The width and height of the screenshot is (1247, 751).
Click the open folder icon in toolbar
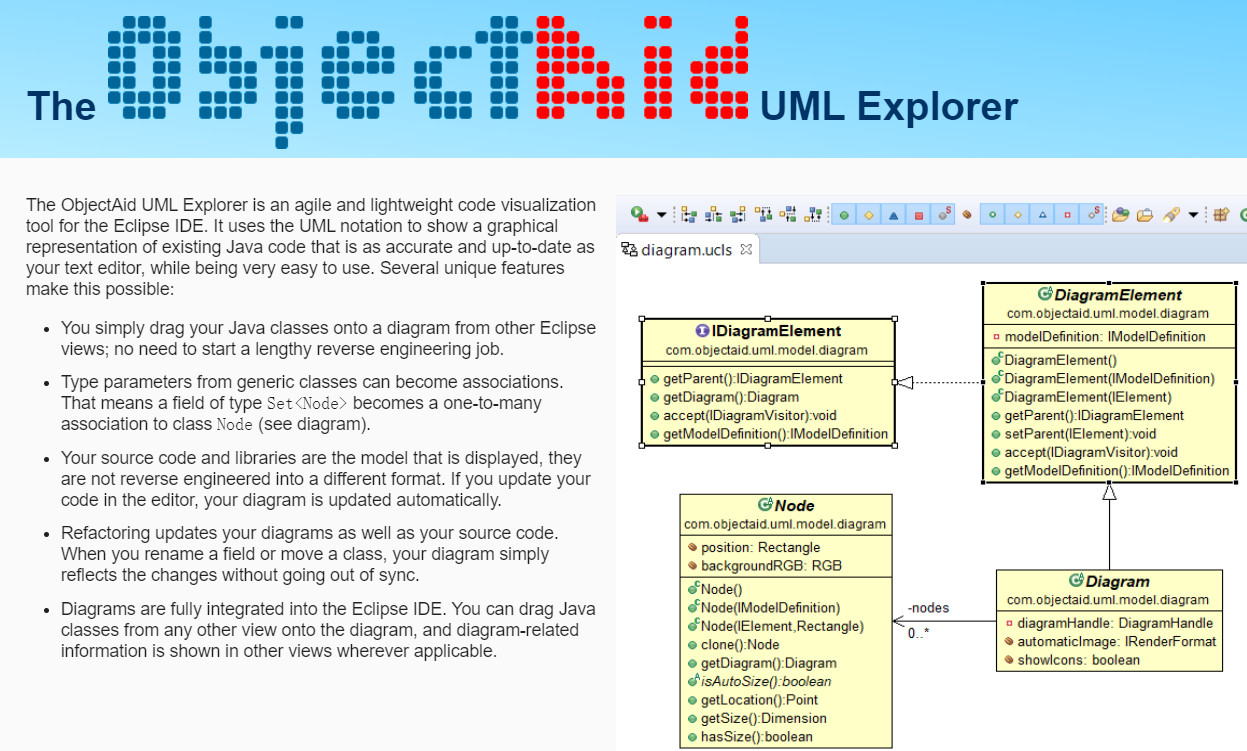click(1145, 215)
